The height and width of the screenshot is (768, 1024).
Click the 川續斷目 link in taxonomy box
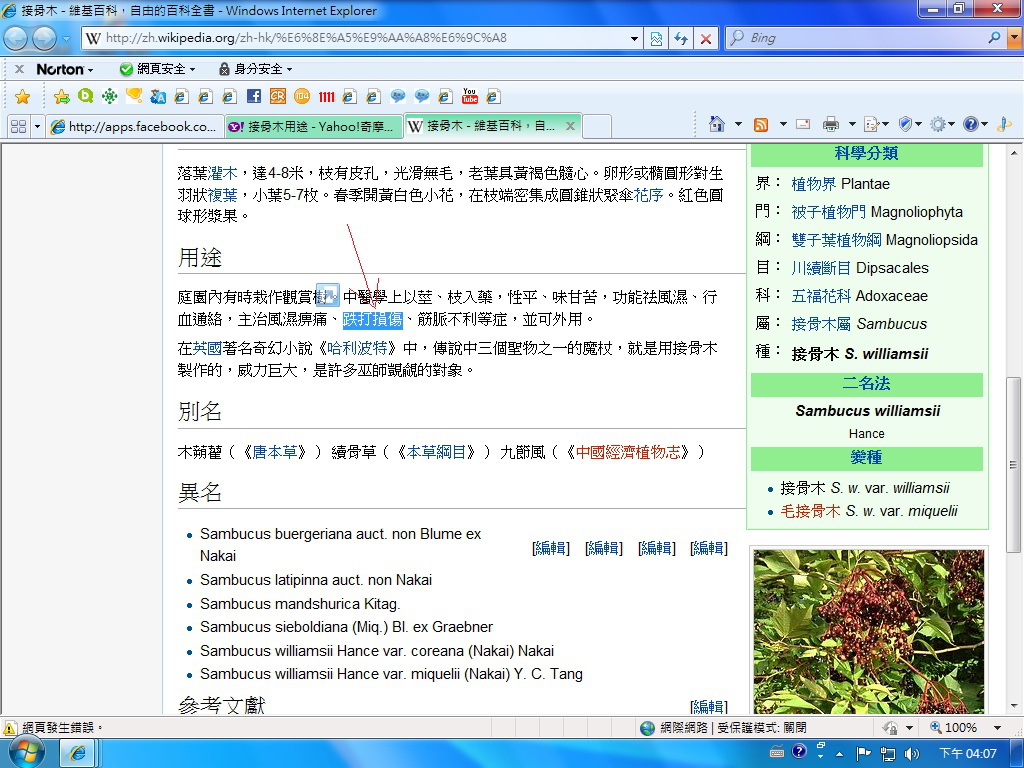821,268
